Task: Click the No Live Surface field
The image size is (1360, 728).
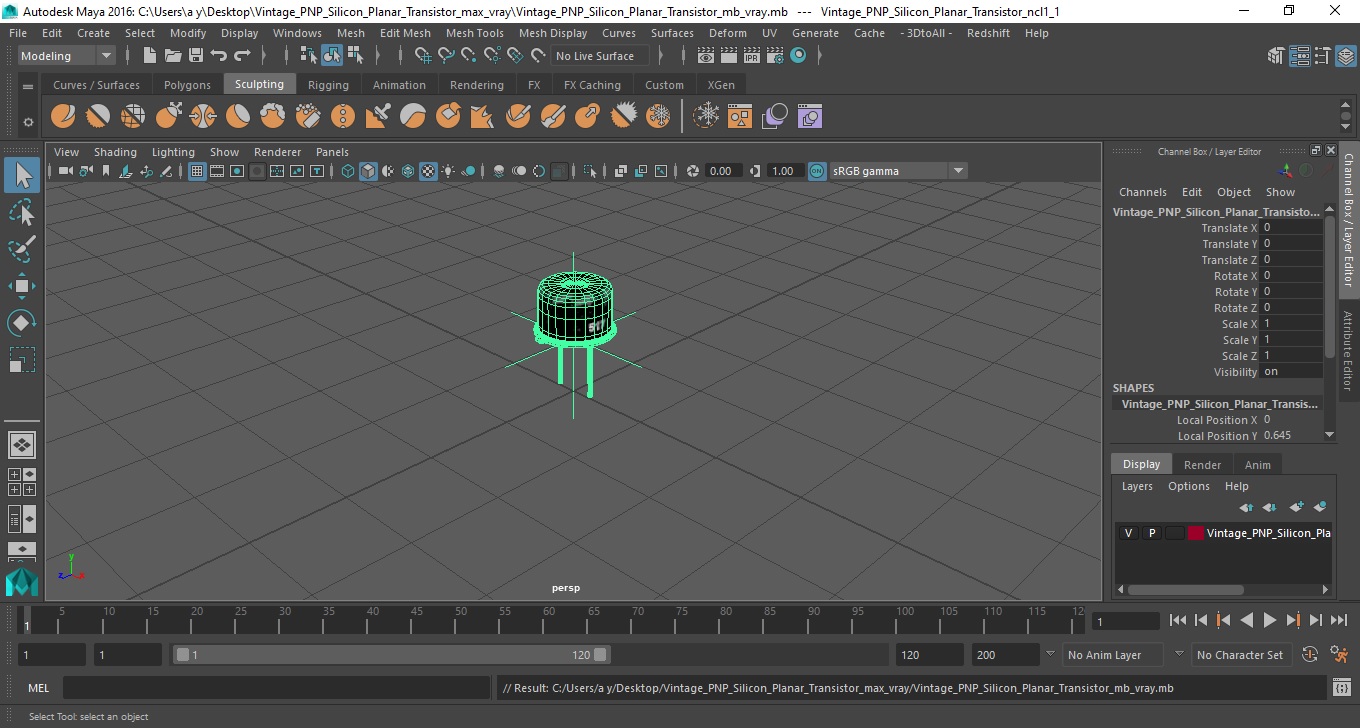Action: coord(599,56)
